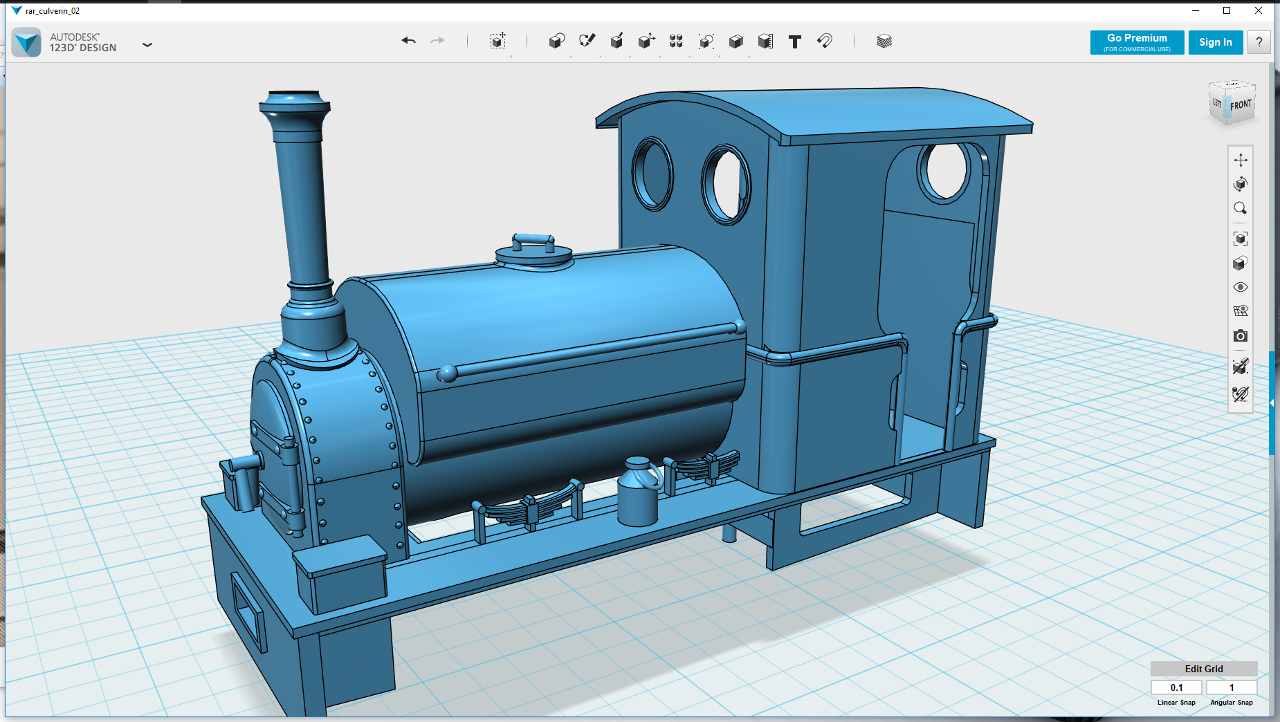Maximize the 123D Design window
1280x722 pixels.
click(1227, 10)
